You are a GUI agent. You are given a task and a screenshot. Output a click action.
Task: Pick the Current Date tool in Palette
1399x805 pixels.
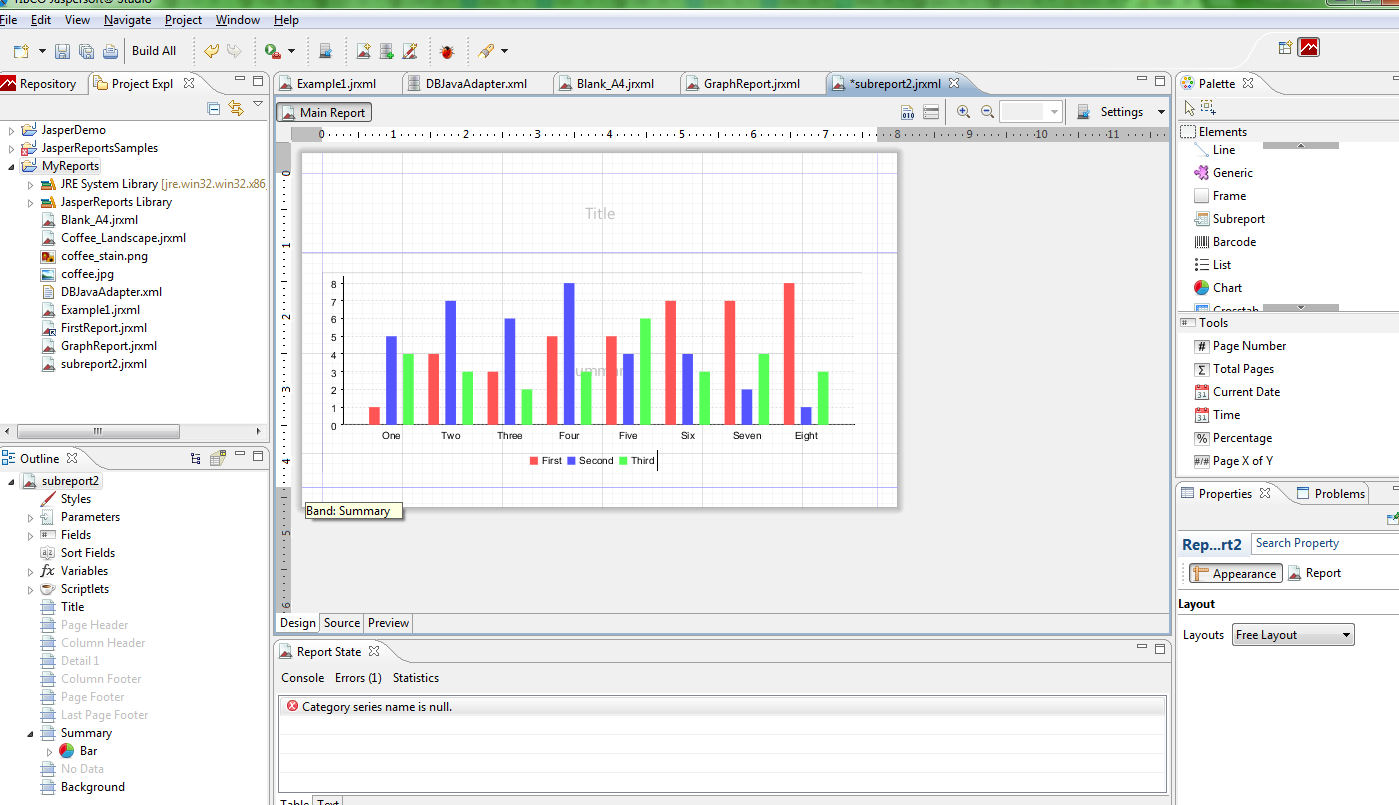click(x=1236, y=392)
